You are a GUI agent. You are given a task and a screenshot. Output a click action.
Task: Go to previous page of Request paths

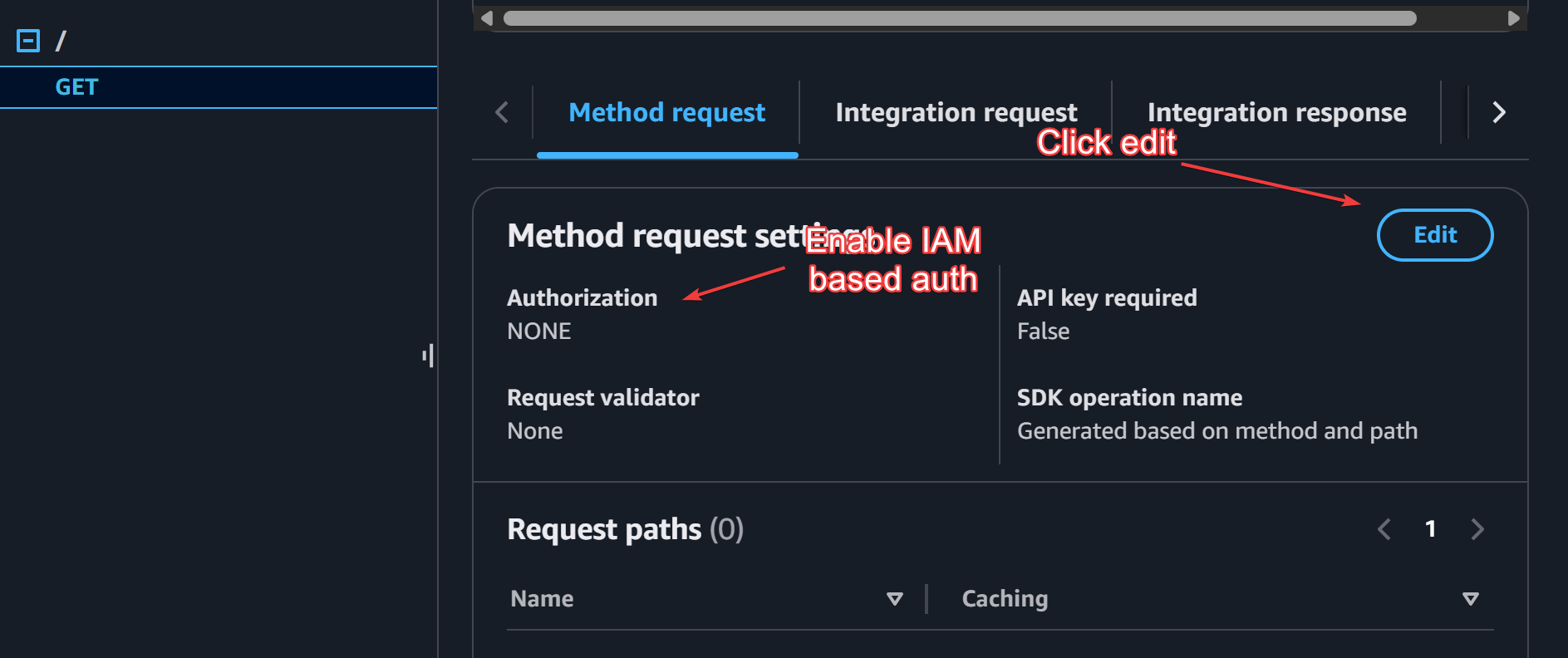pos(1384,529)
